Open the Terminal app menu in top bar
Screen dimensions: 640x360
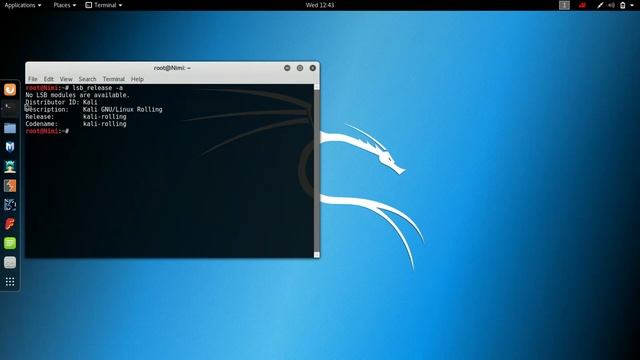[x=104, y=5]
